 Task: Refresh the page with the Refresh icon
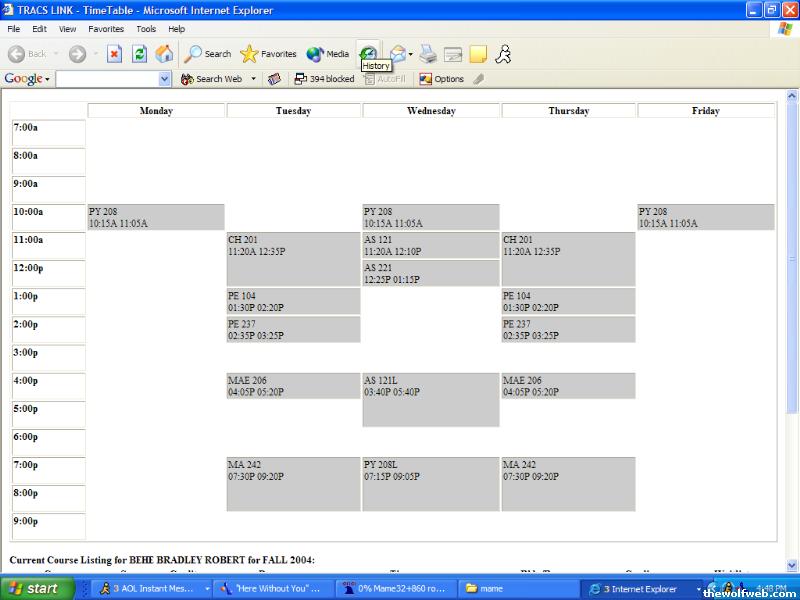(x=140, y=54)
